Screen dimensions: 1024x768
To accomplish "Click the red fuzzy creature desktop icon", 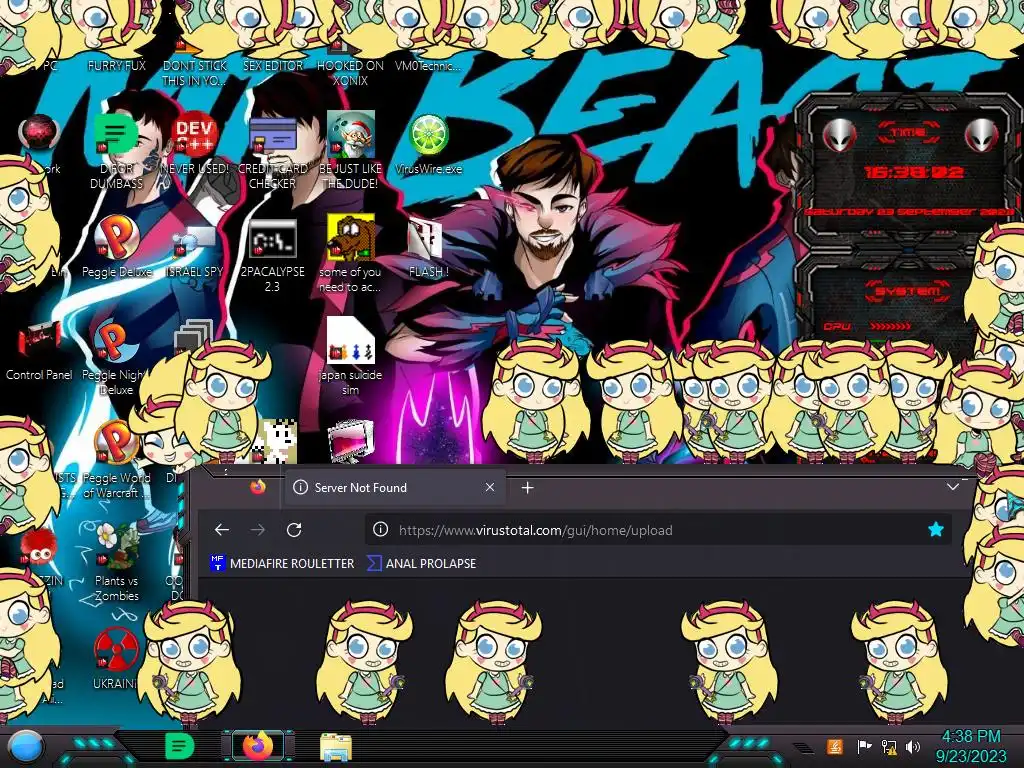I will (39, 547).
